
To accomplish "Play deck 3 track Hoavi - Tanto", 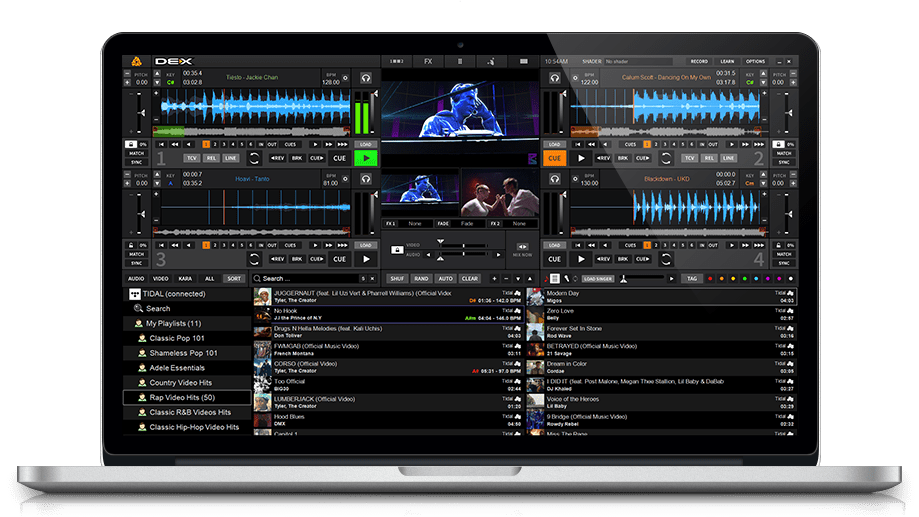I will click(366, 259).
